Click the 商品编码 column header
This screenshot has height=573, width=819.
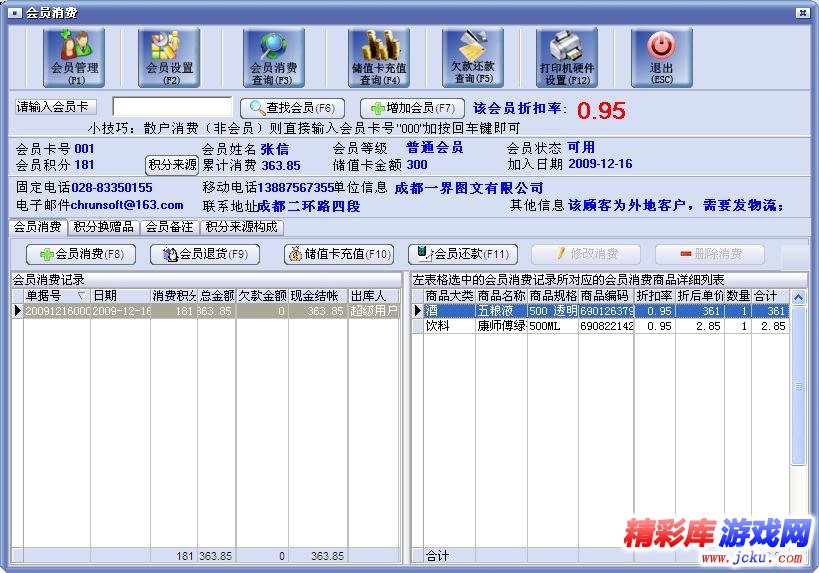[x=606, y=296]
